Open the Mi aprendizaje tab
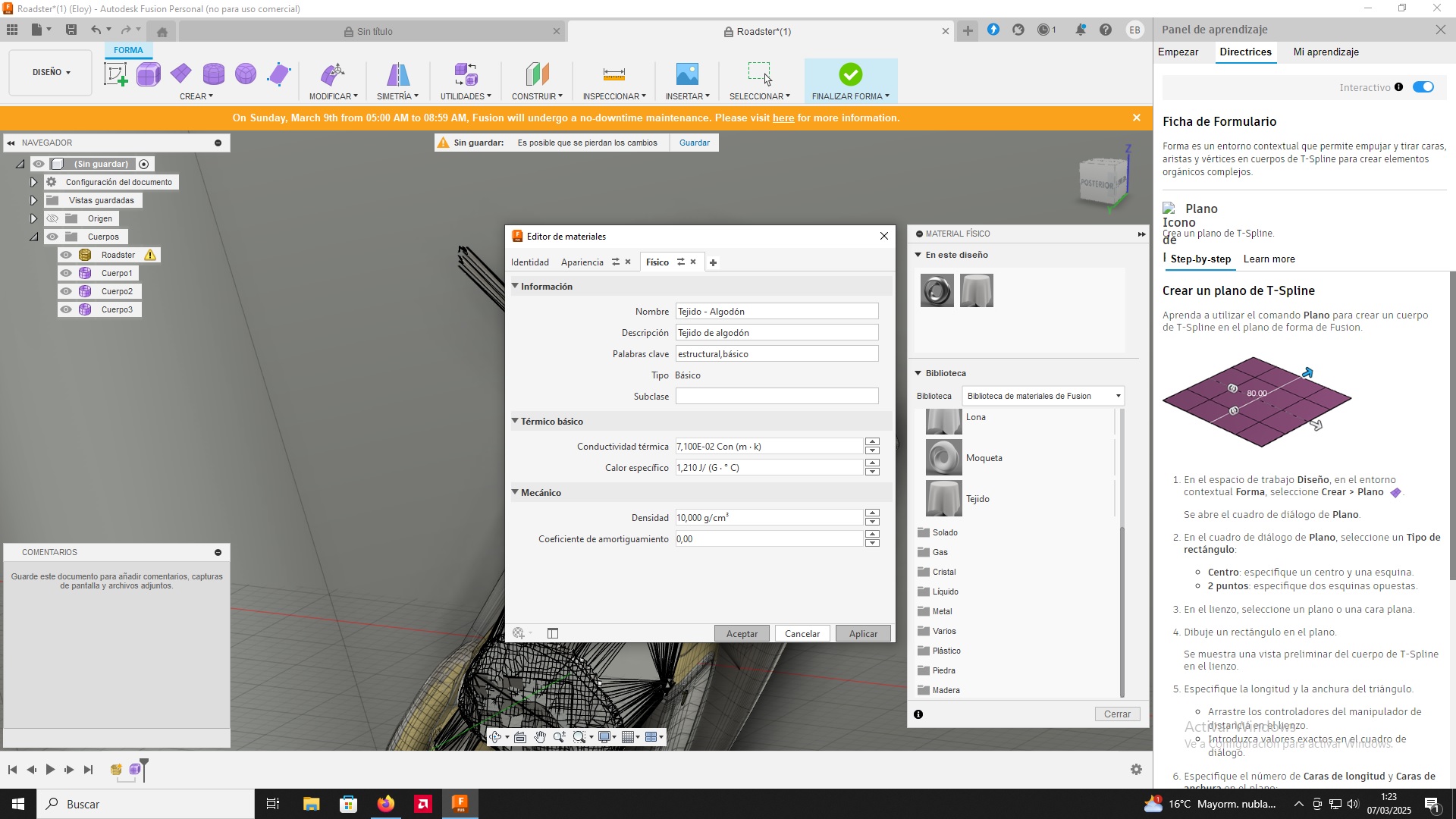This screenshot has width=1456, height=819. tap(1326, 52)
